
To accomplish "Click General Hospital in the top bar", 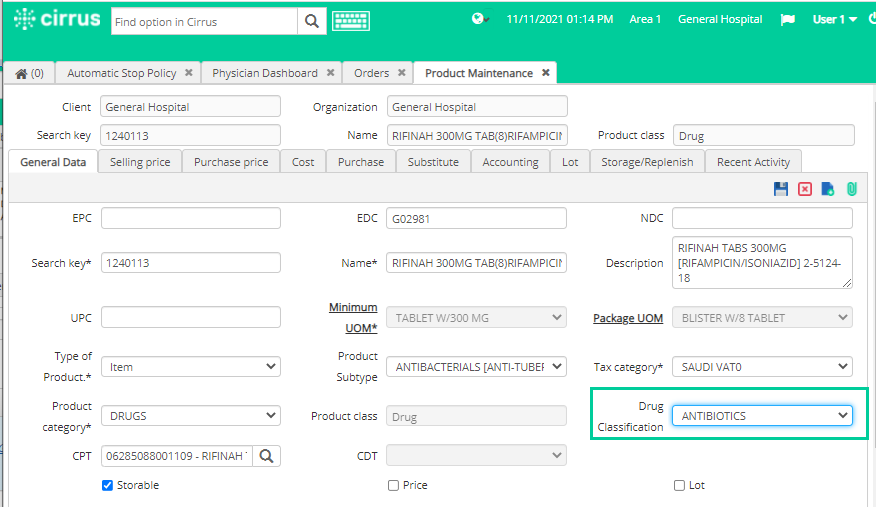I will click(720, 20).
